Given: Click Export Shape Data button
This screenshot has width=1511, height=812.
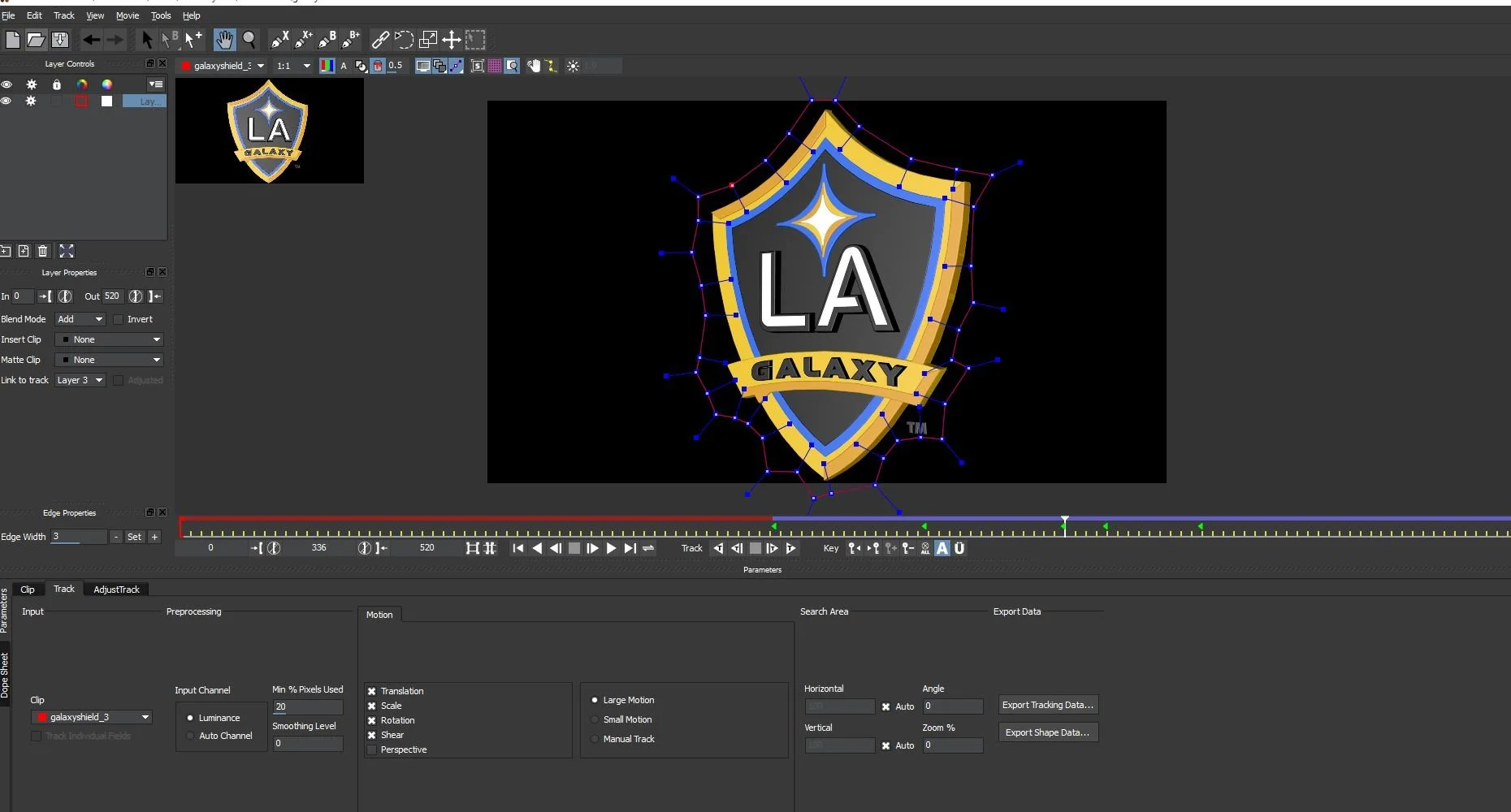Looking at the screenshot, I should [1048, 732].
